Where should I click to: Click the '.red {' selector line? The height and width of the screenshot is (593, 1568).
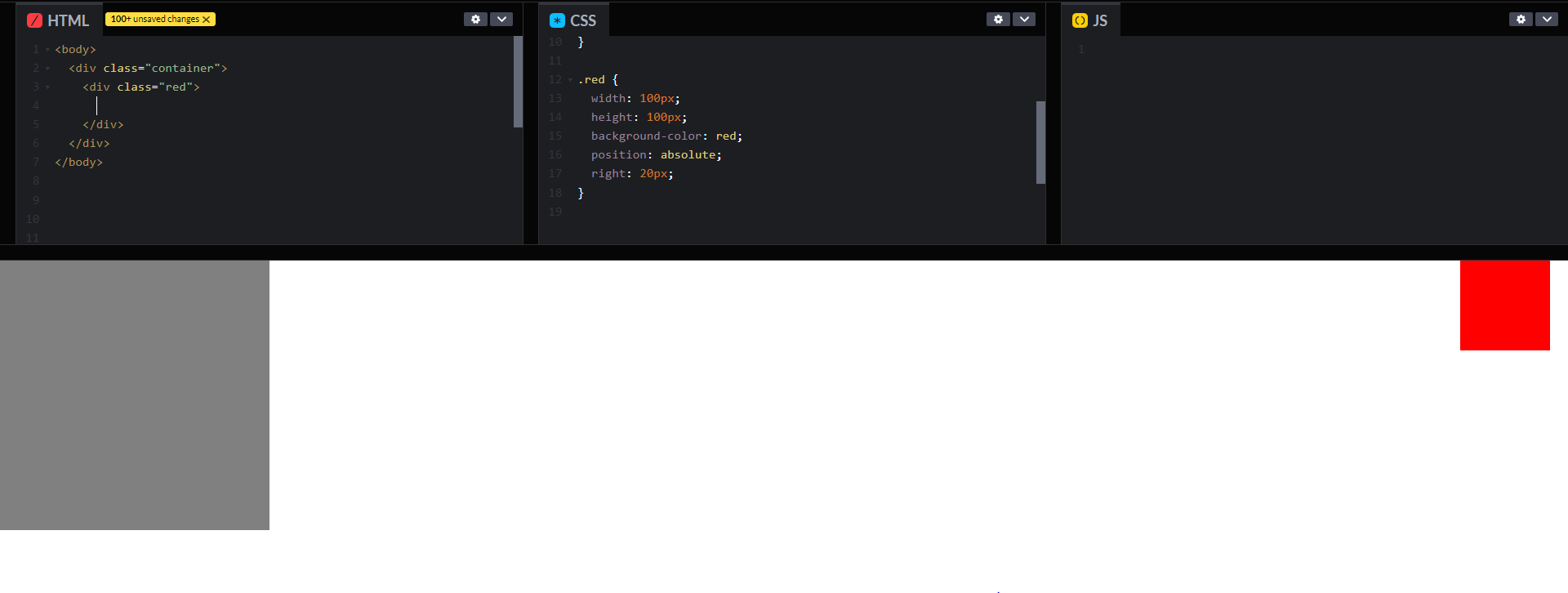(598, 80)
